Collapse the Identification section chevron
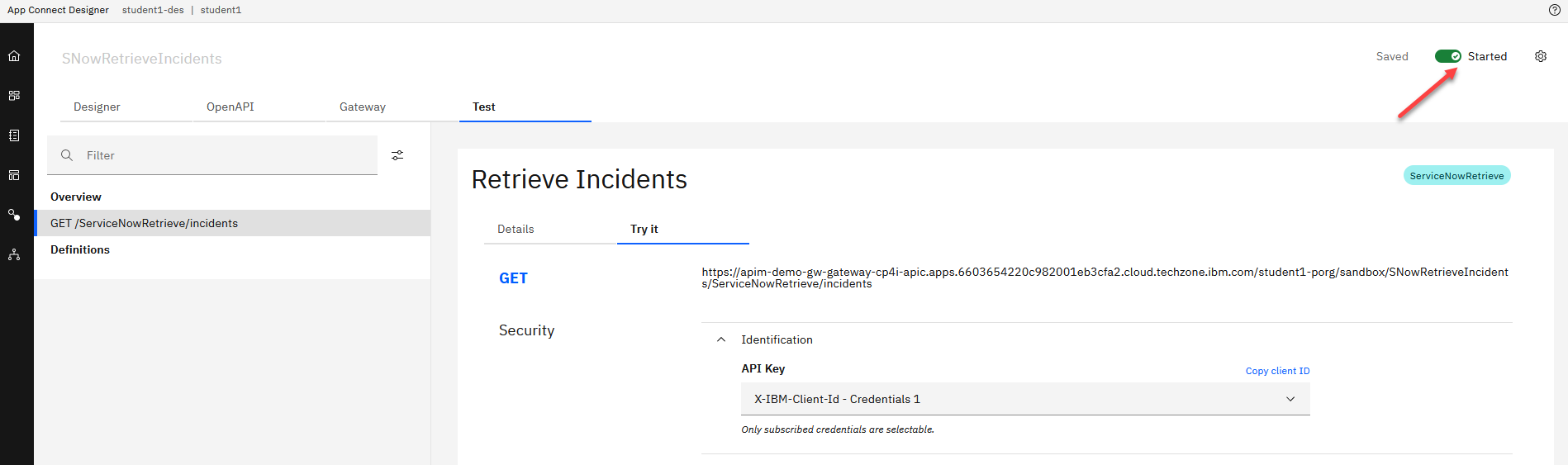Image resolution: width=1568 pixels, height=465 pixels. coord(721,339)
